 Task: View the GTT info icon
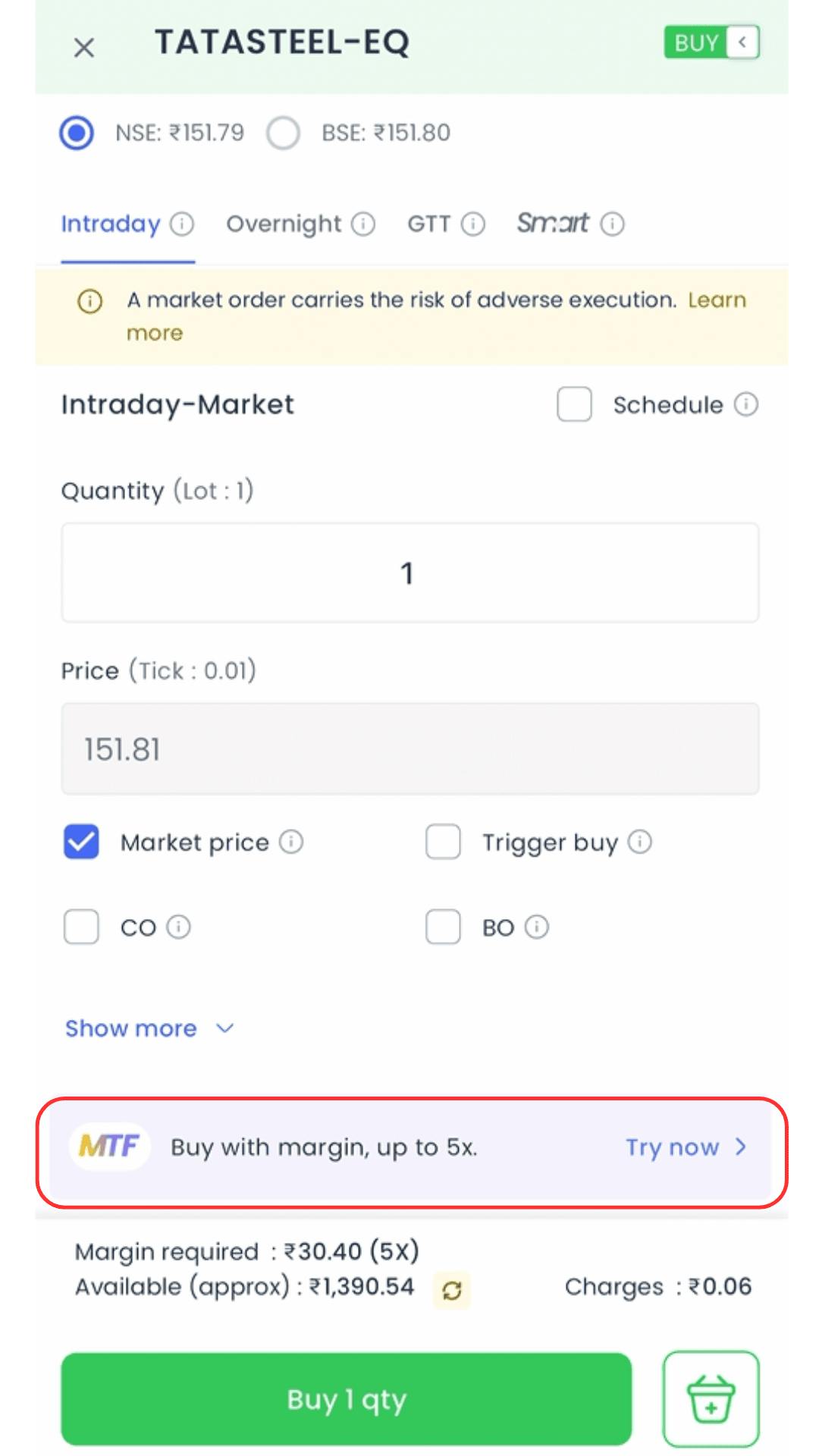(x=474, y=224)
